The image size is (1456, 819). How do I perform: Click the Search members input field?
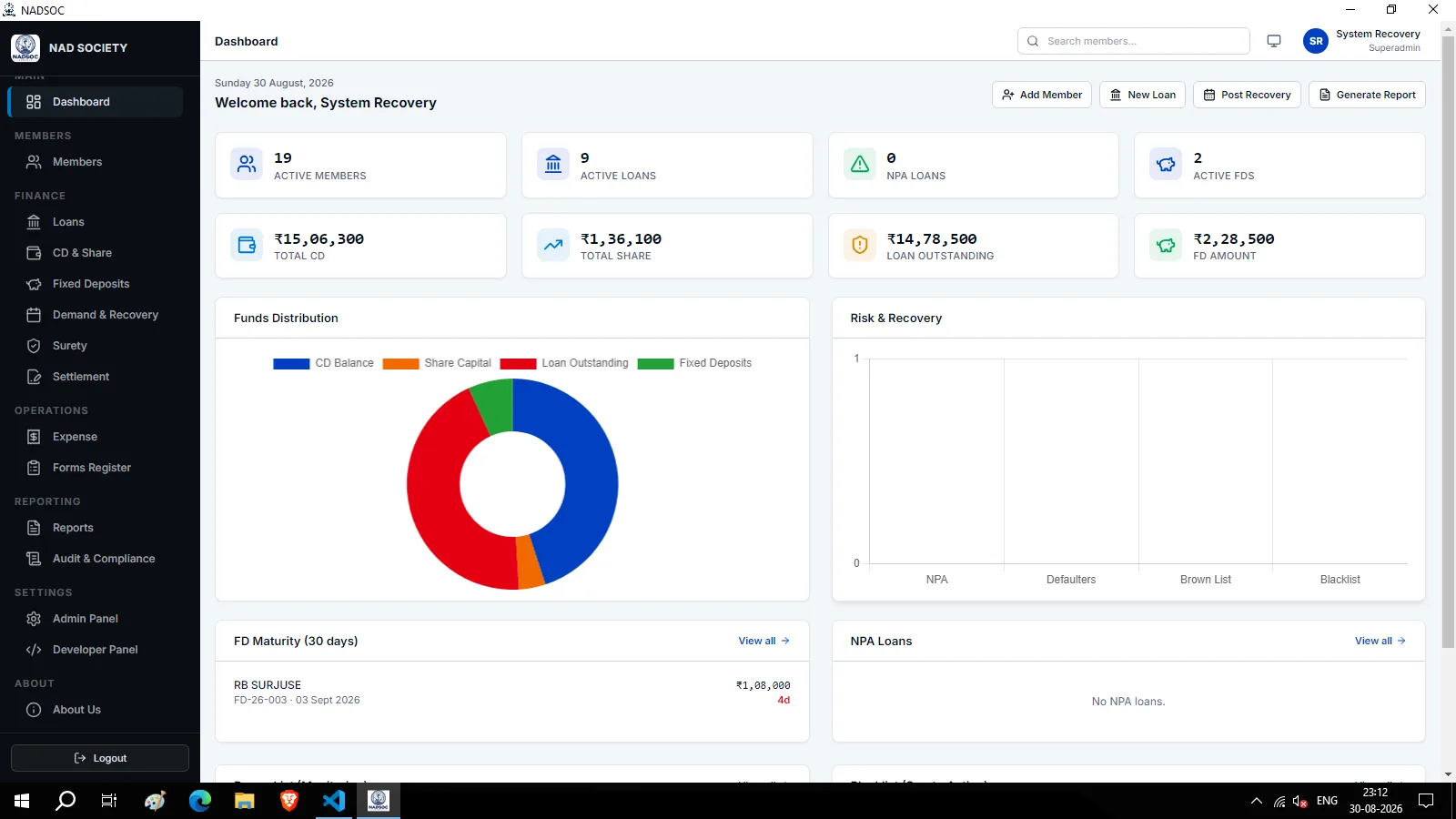pyautogui.click(x=1134, y=41)
